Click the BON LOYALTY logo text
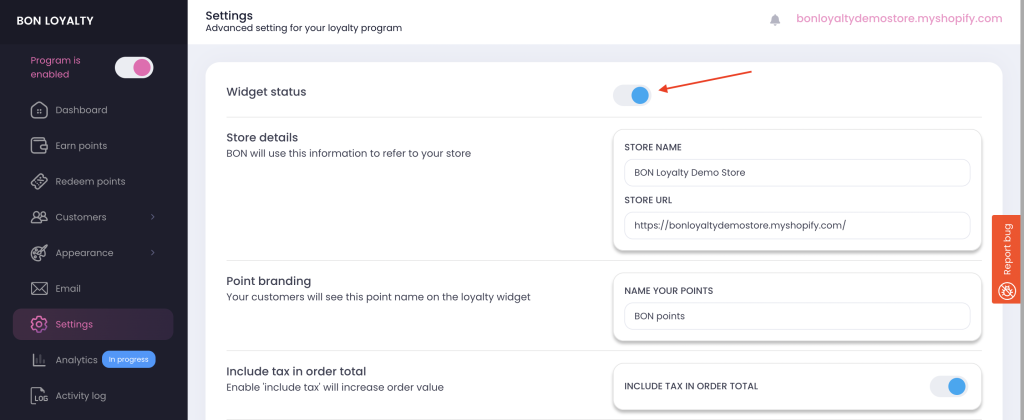 (55, 21)
